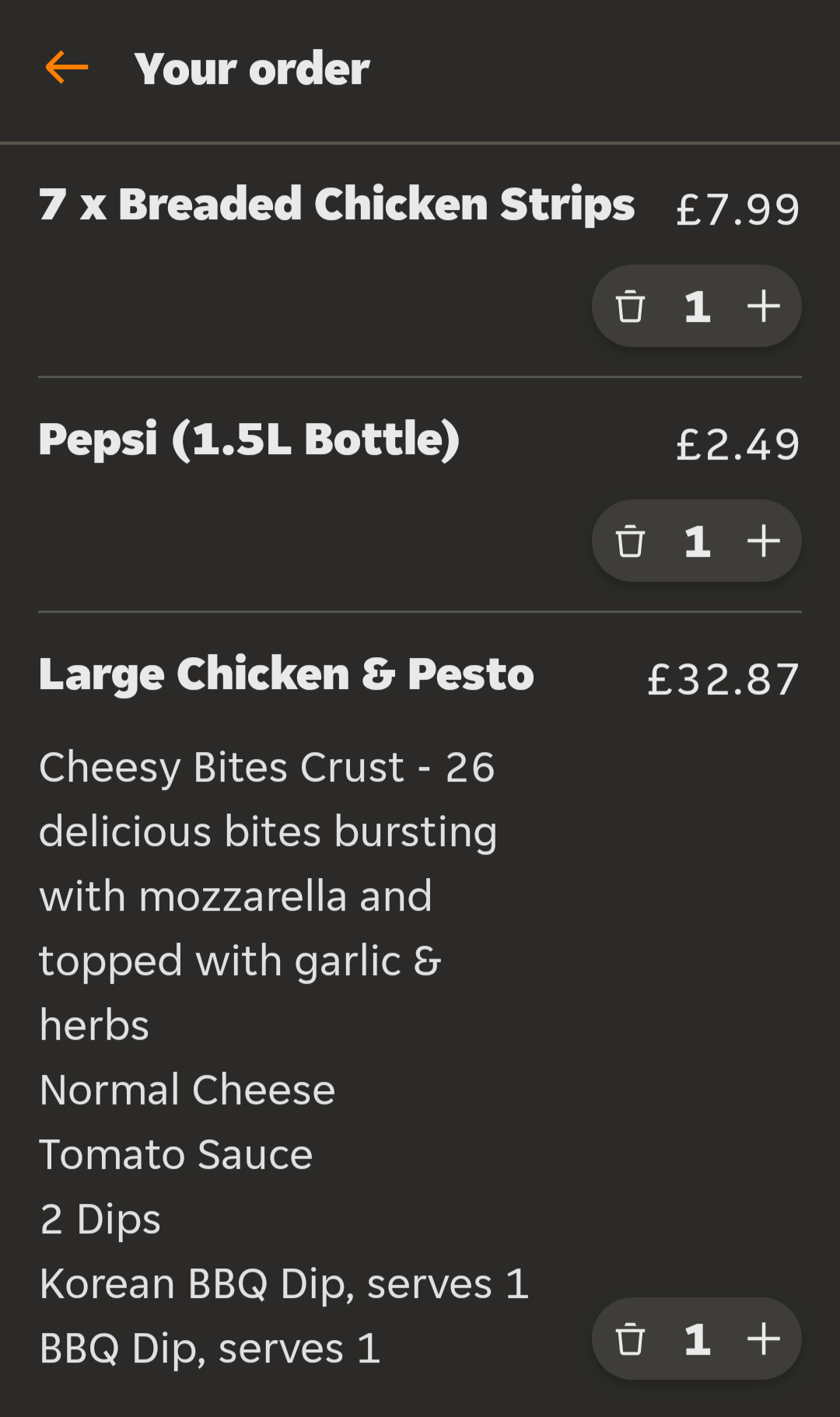Viewport: 840px width, 1417px height.
Task: Tap the Tomato Sauce option text
Action: pos(176,1154)
